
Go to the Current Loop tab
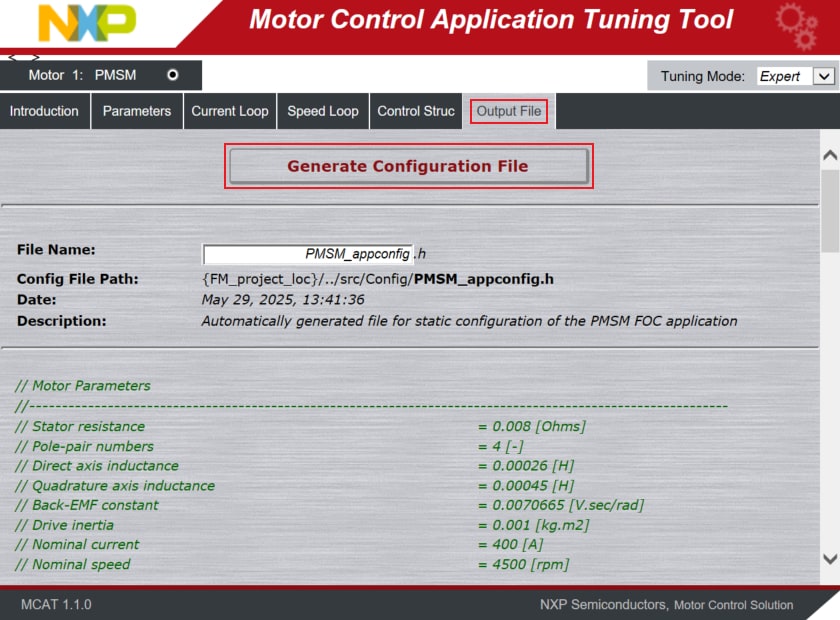229,111
